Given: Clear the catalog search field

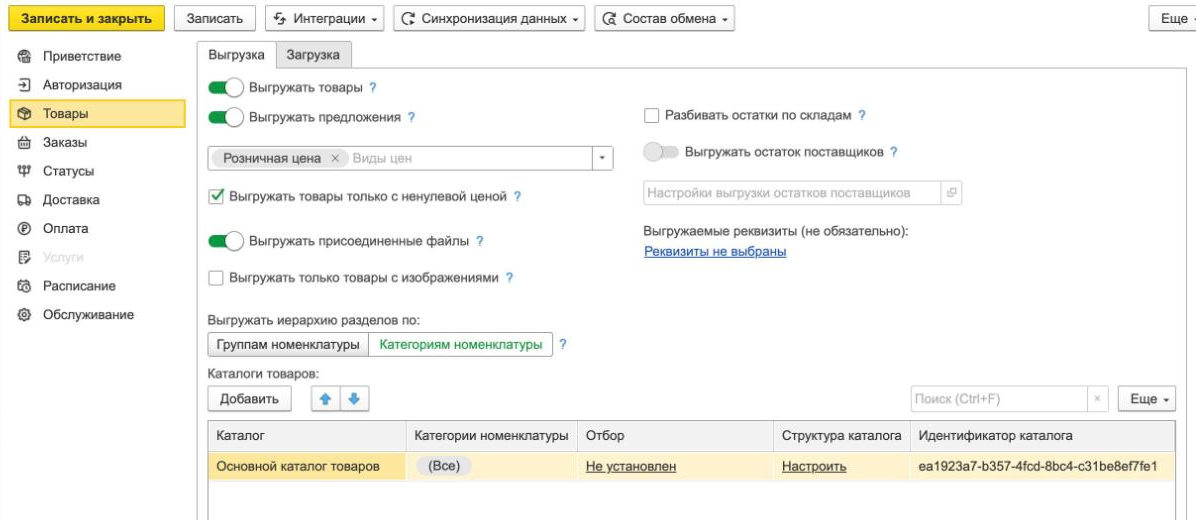Looking at the screenshot, I should [x=1097, y=399].
